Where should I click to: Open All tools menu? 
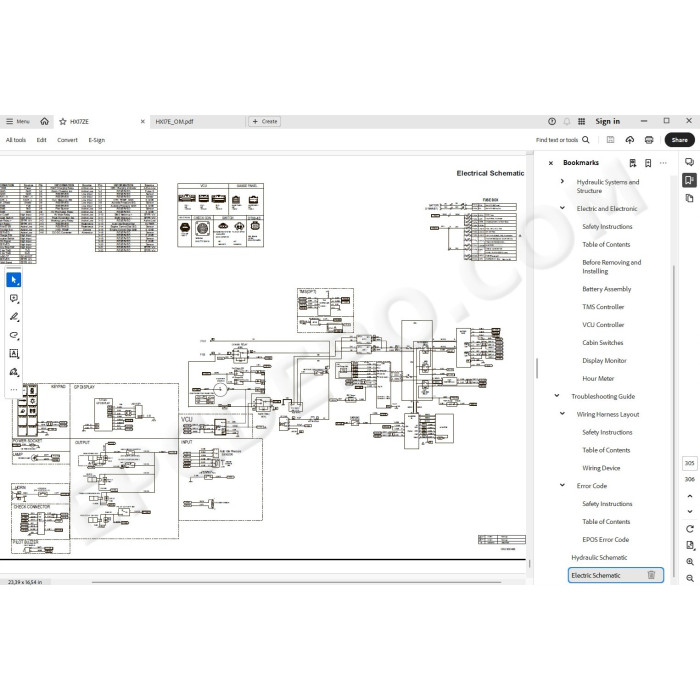click(16, 140)
